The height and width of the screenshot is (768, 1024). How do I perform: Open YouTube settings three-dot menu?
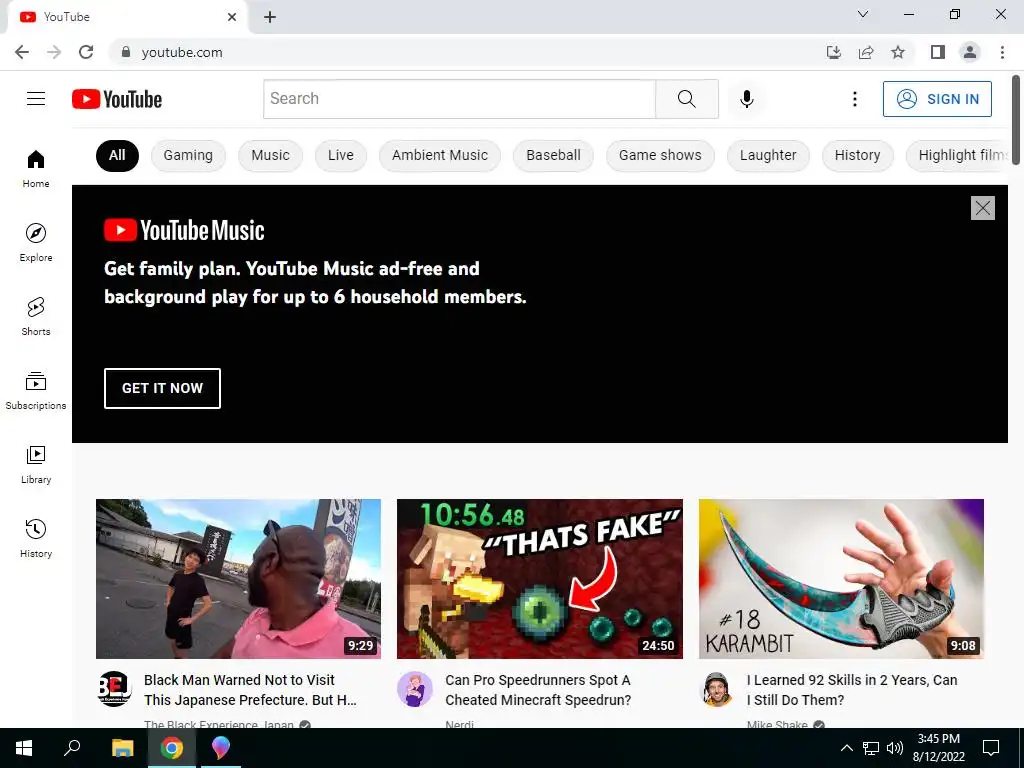854,99
